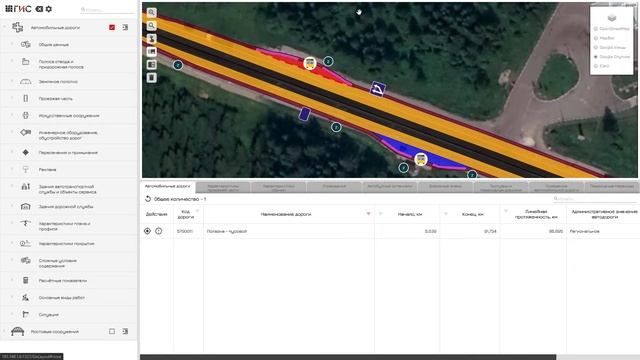Expand Пересечения и примыкания item
640x360 pixels.
[x=12, y=152]
